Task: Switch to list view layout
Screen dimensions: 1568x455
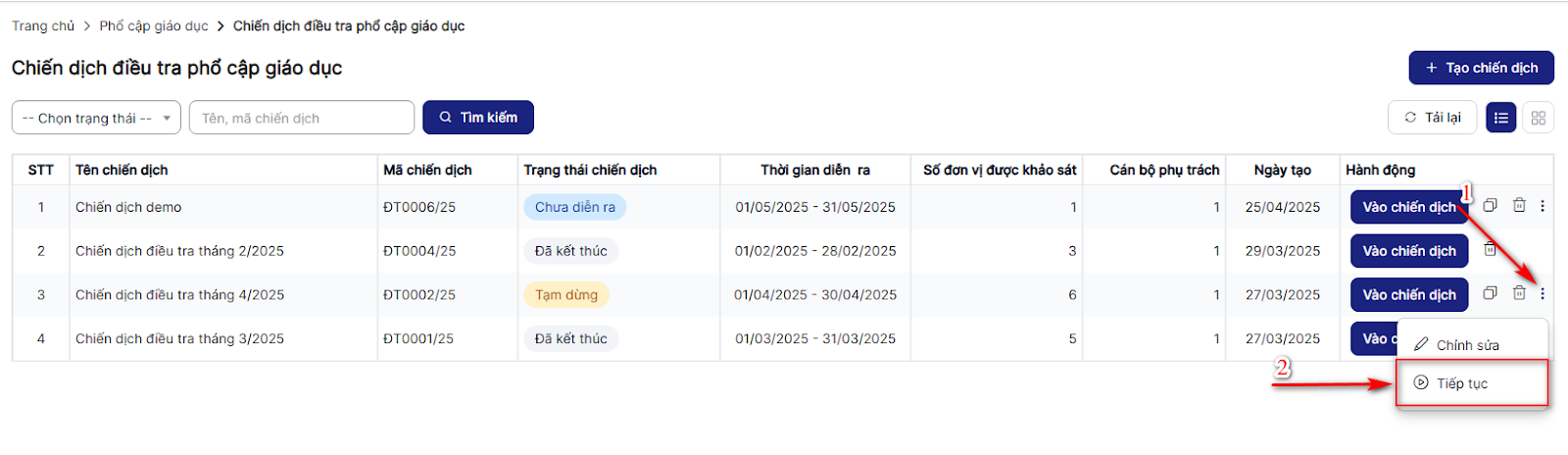Action: point(1500,118)
